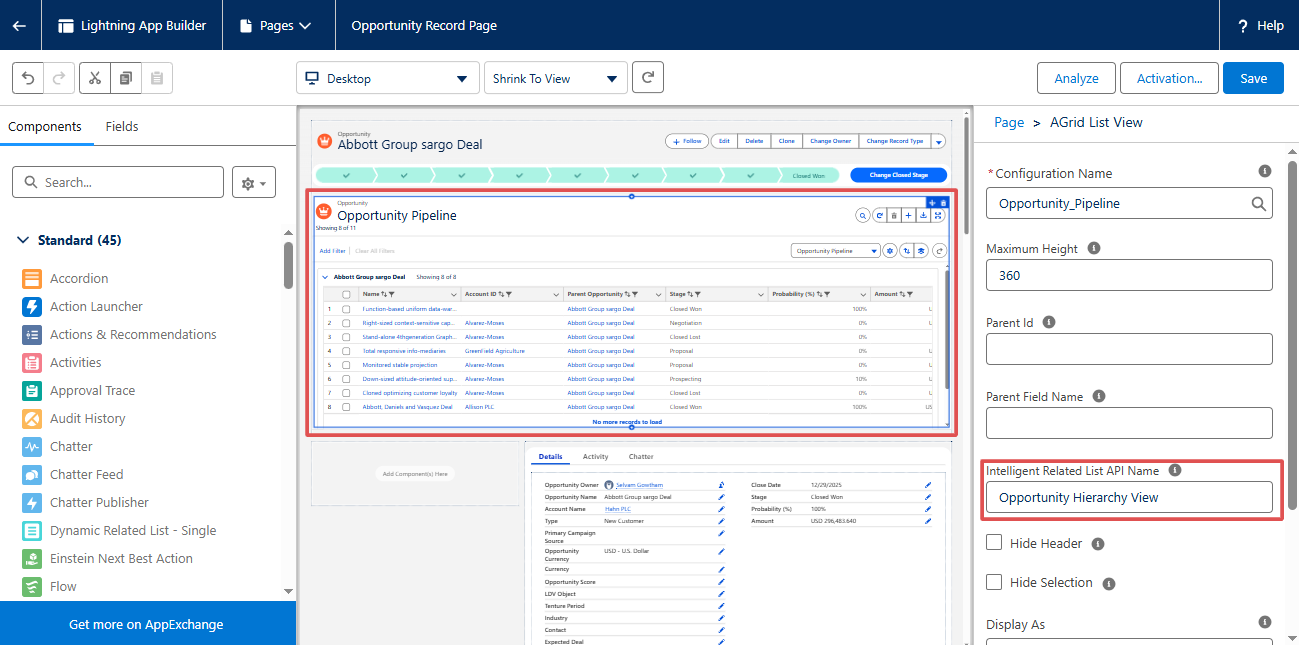The width and height of the screenshot is (1299, 645).
Task: Click the Save button
Action: tap(1253, 78)
